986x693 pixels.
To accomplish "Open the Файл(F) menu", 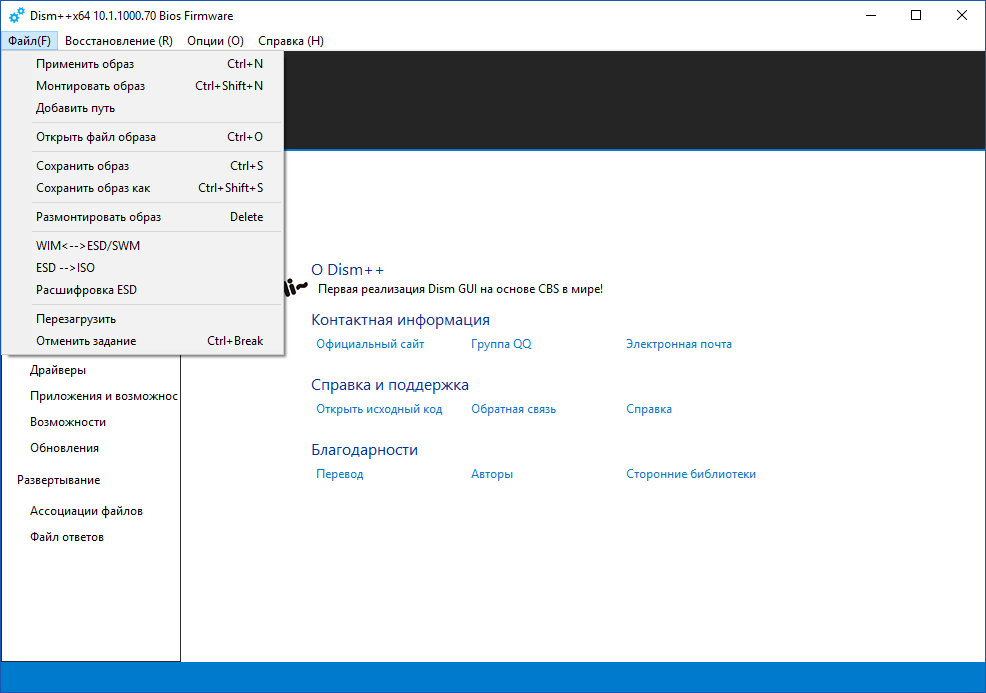I will click(x=30, y=41).
